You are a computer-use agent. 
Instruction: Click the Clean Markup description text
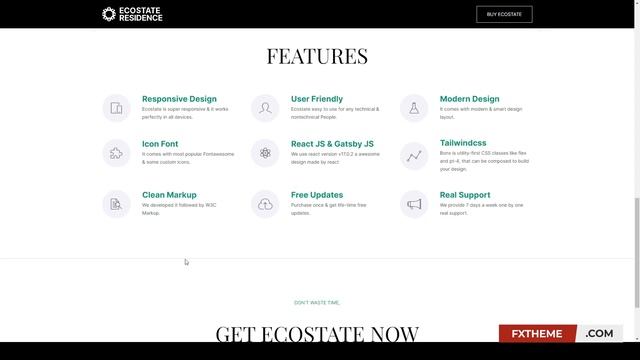coord(179,209)
